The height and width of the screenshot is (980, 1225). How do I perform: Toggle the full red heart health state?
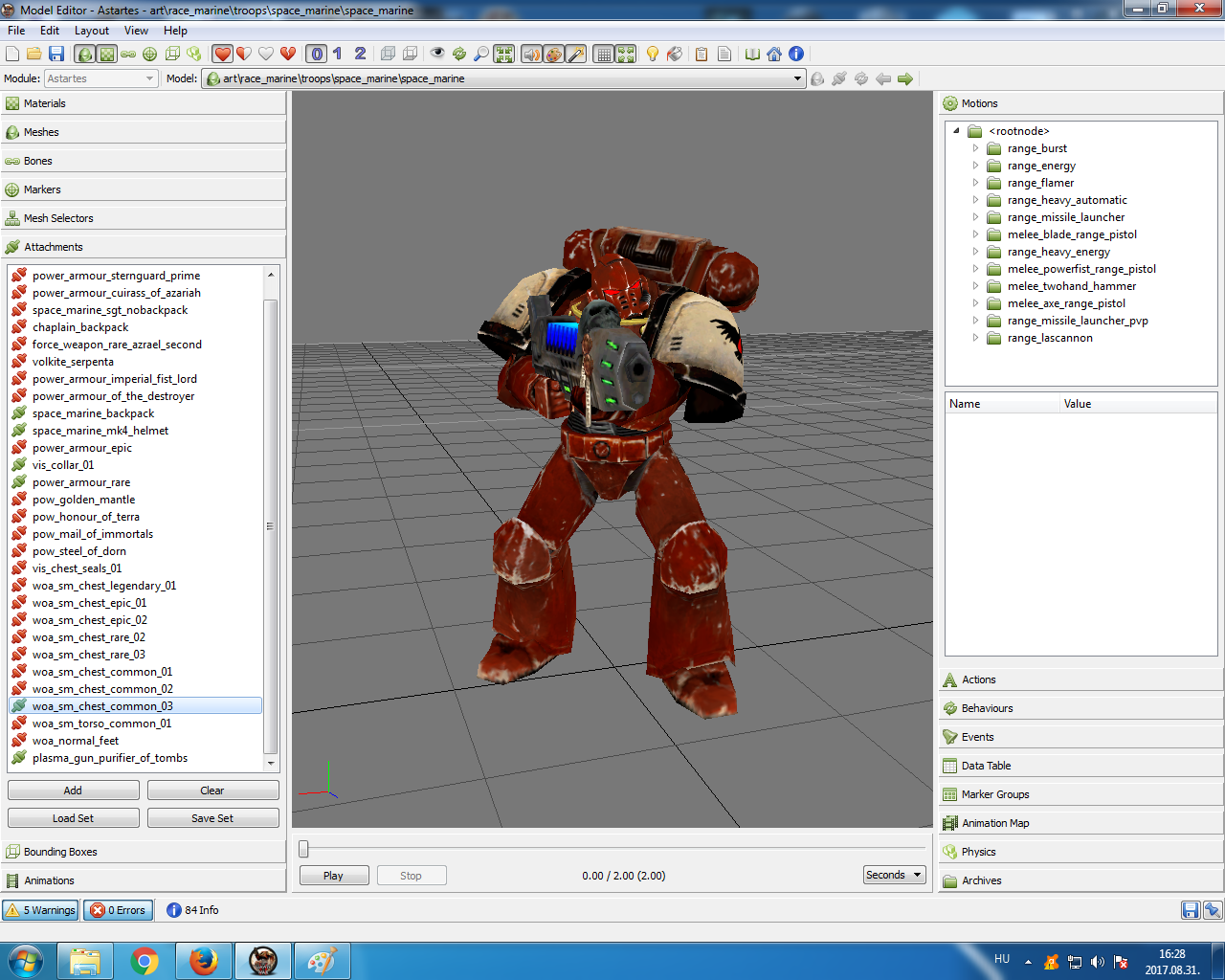223,55
